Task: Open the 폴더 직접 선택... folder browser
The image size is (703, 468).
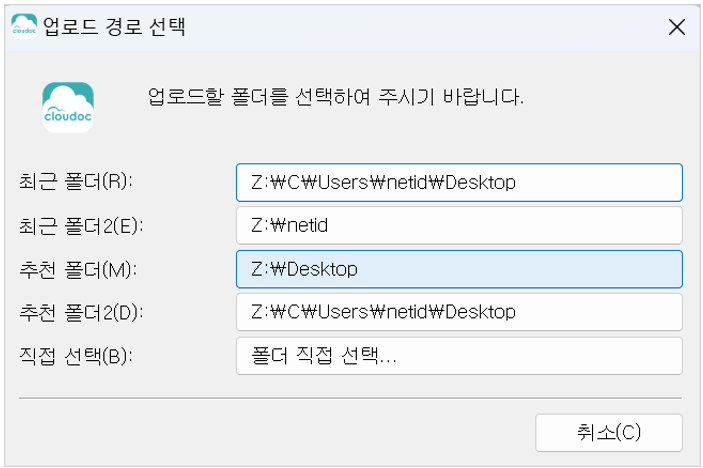Action: pos(459,356)
